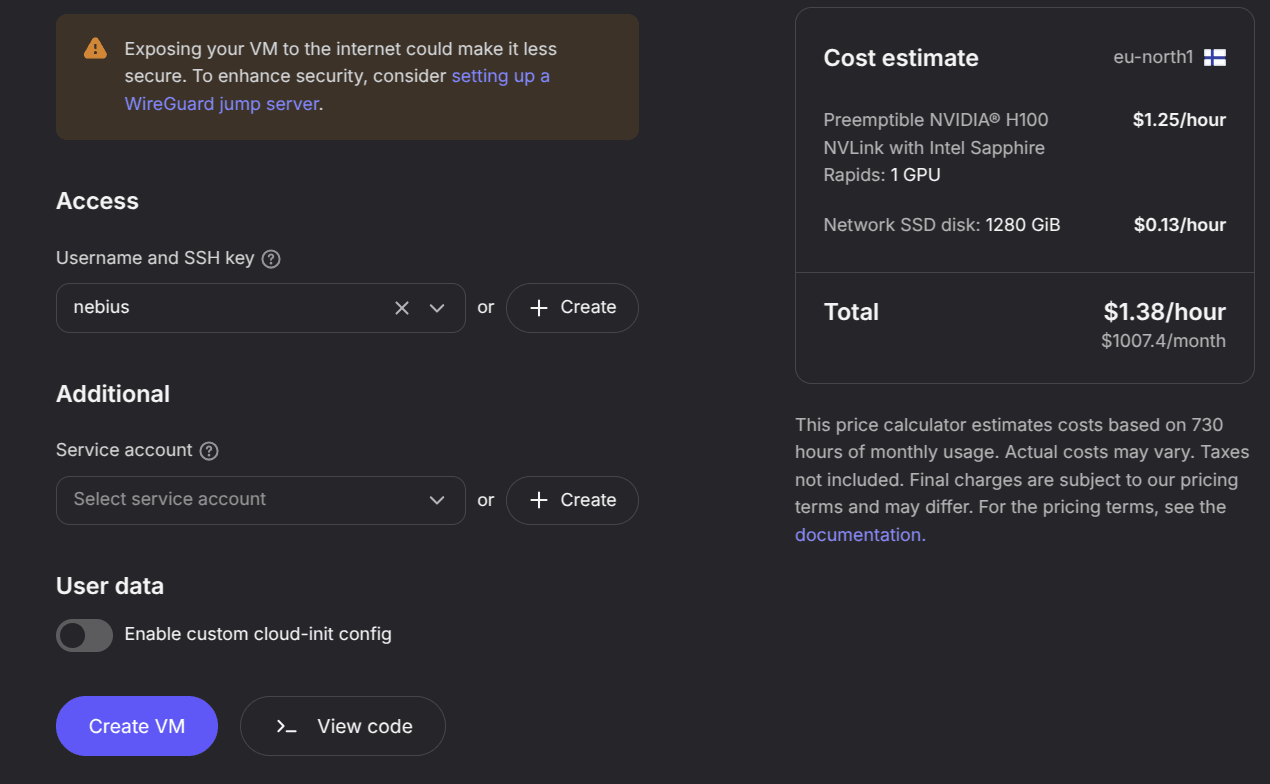Enable custom cloud-init config toggle
This screenshot has width=1270, height=784.
click(x=84, y=635)
